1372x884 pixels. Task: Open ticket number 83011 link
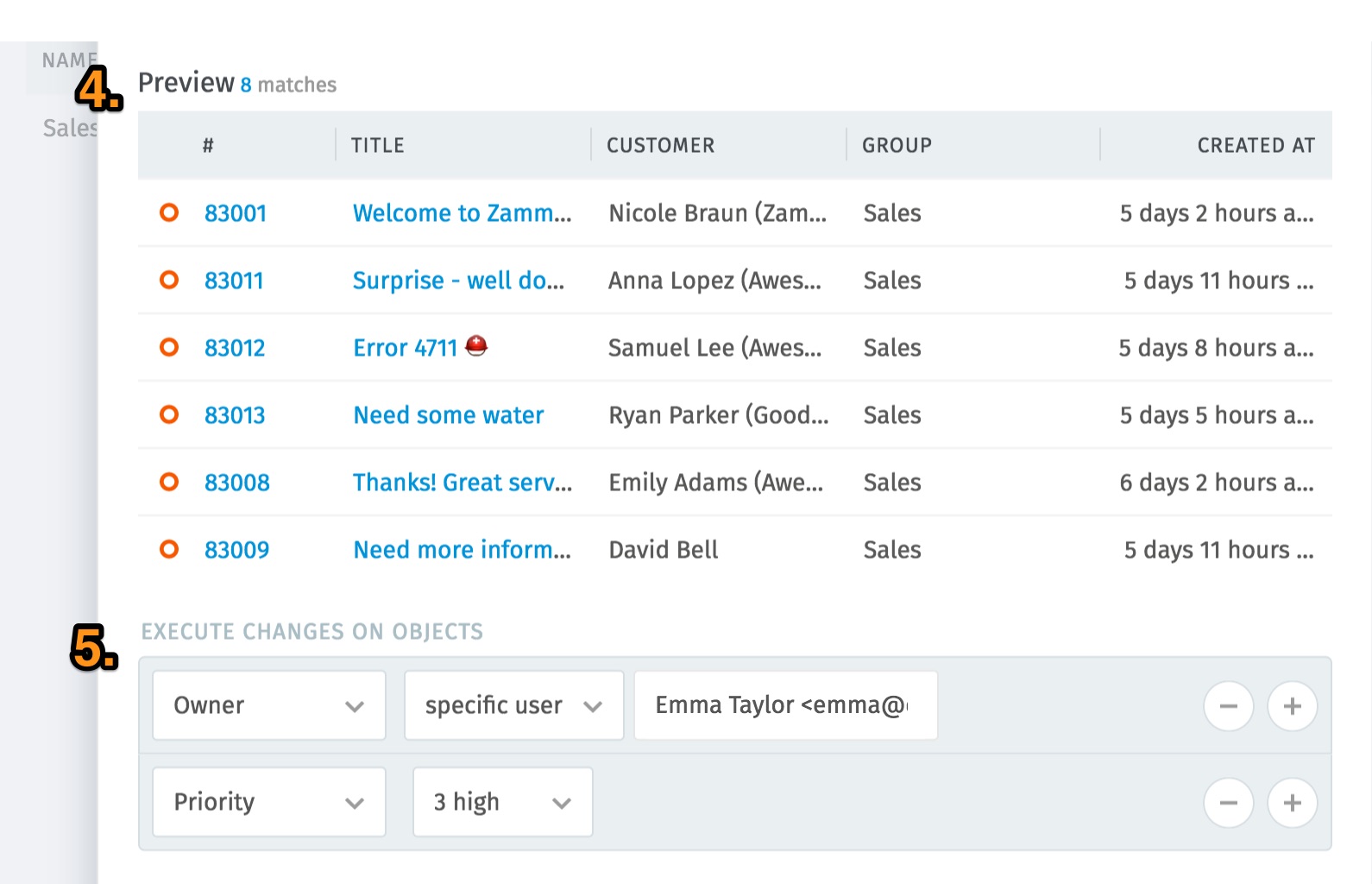(x=234, y=281)
